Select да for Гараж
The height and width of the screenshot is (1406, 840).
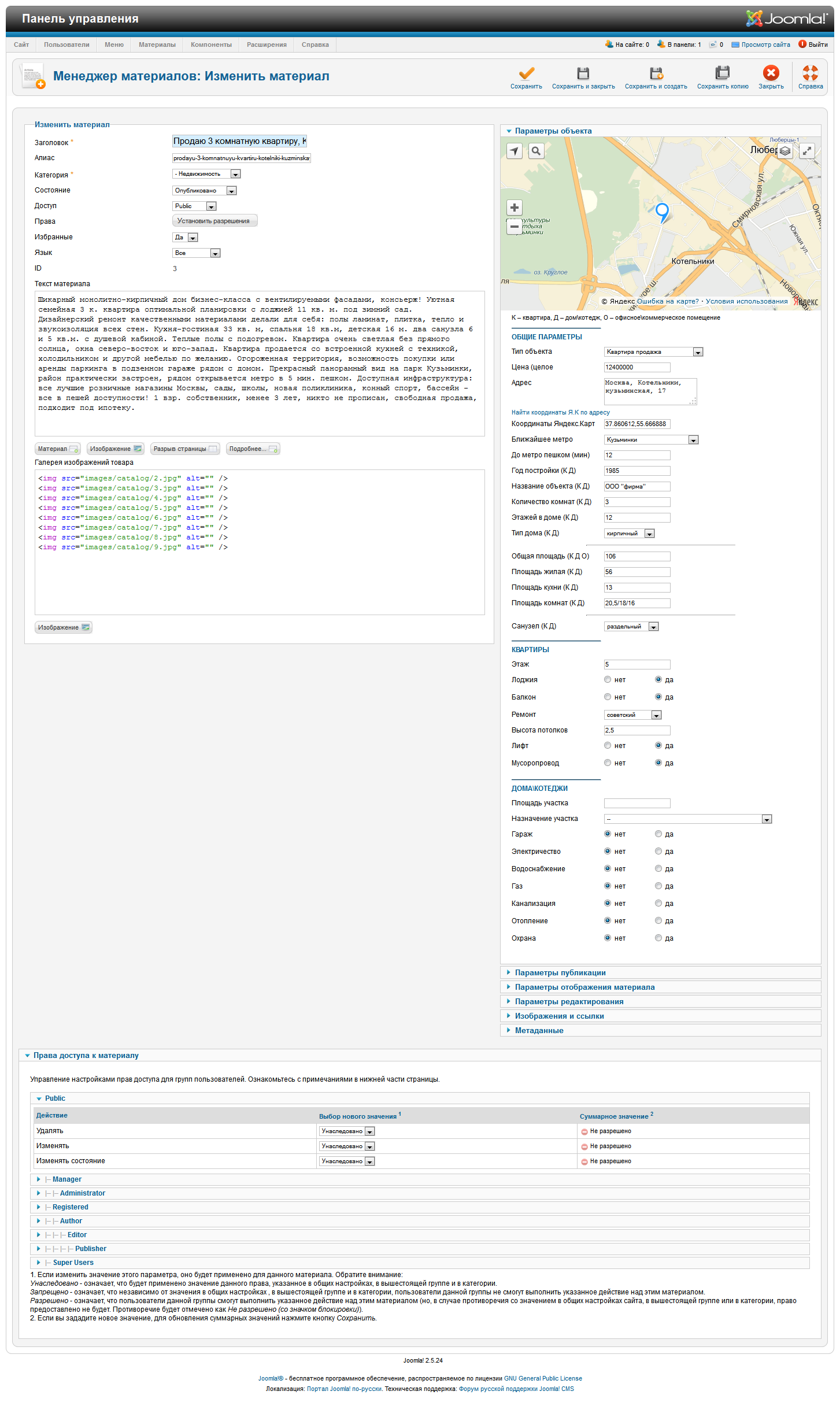[x=658, y=834]
